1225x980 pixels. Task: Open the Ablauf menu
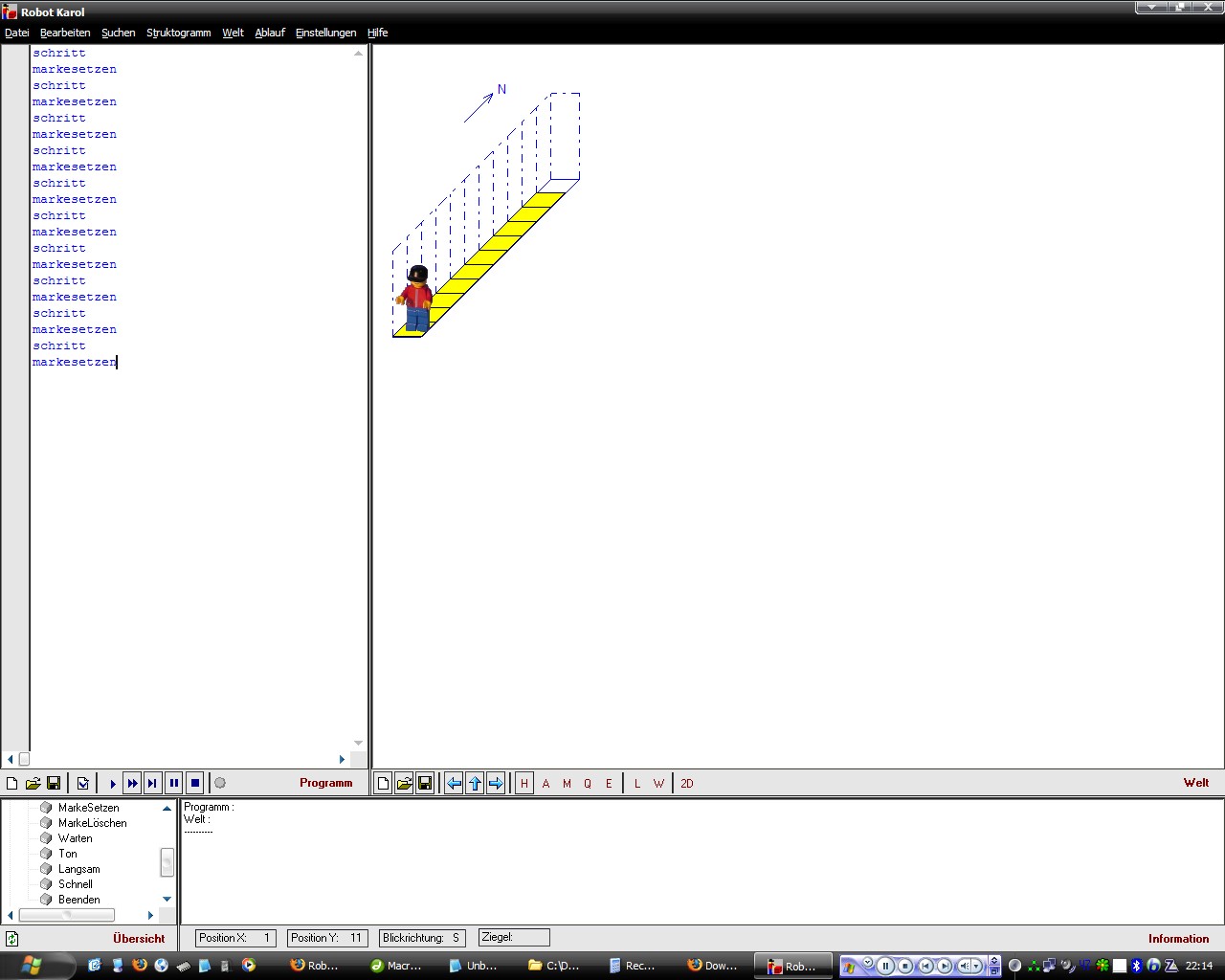270,33
